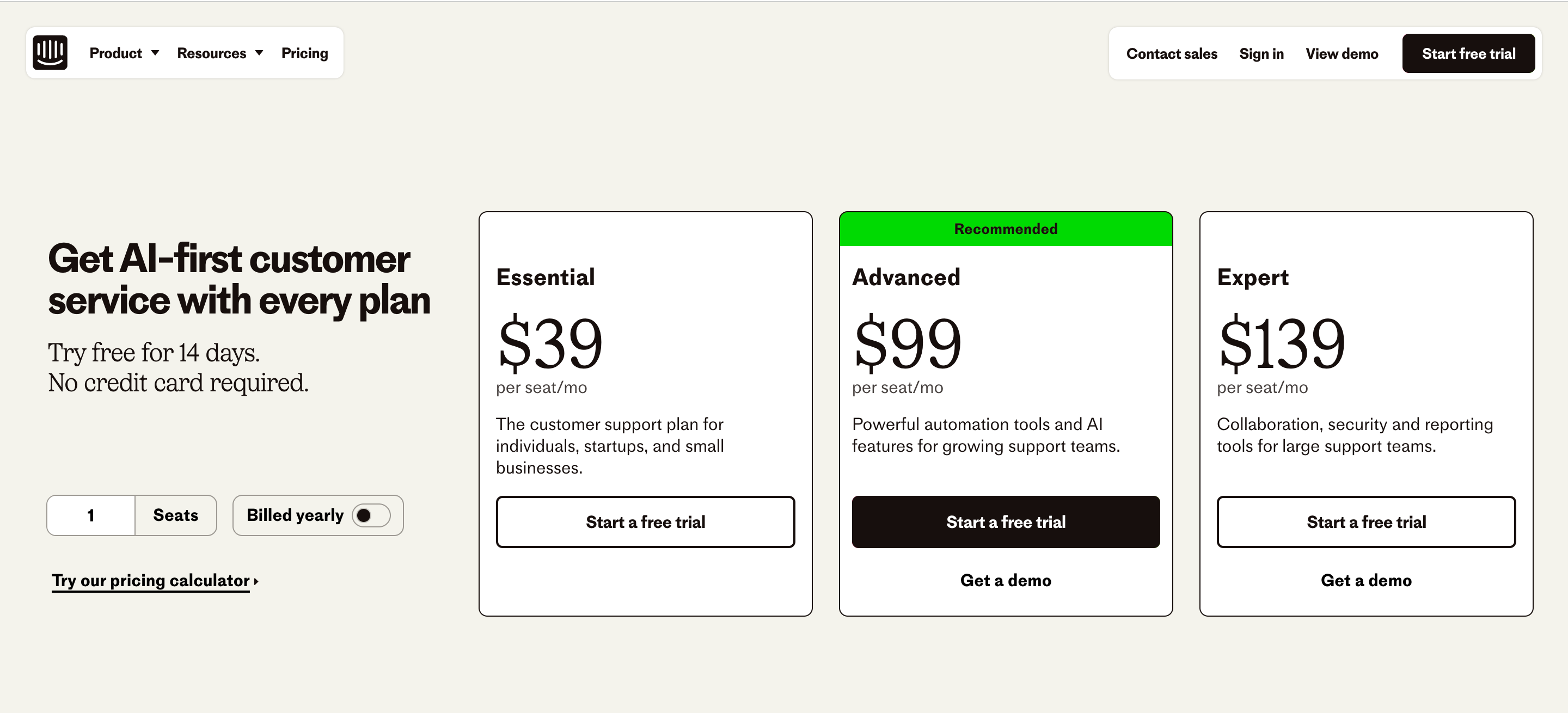
Task: Expand the Product dropdown arrow
Action: (155, 53)
